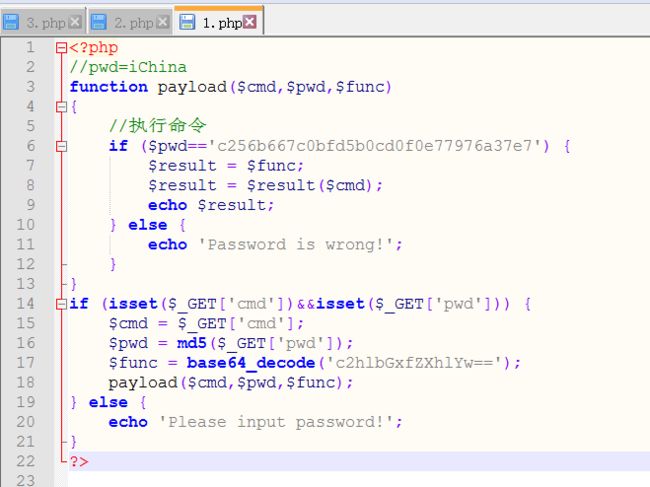Viewport: 650px width, 487px height.
Task: Click the closing ?> tag on line 22
Action: (x=79, y=462)
